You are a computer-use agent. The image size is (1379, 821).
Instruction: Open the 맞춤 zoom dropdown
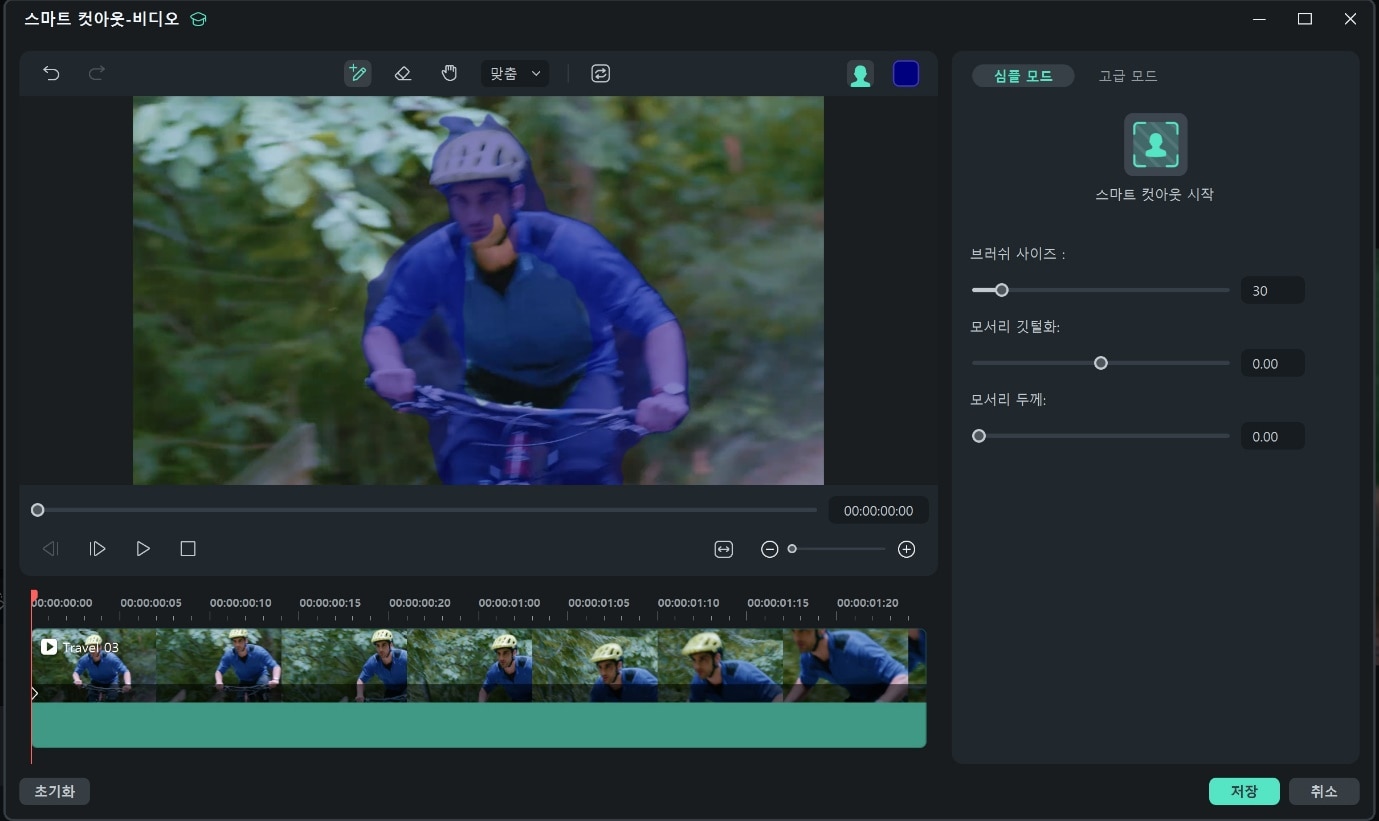[514, 73]
